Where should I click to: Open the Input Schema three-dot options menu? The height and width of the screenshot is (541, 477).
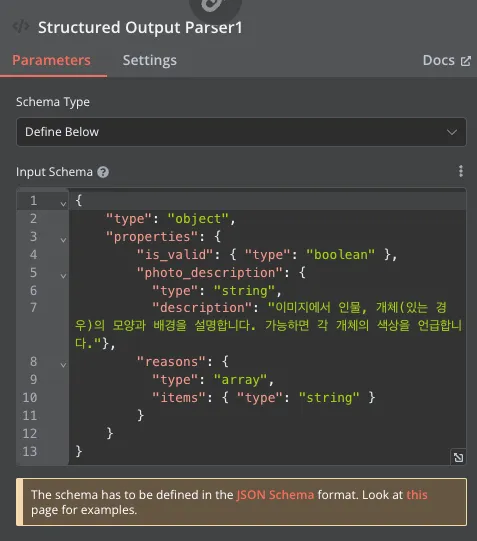coord(461,171)
